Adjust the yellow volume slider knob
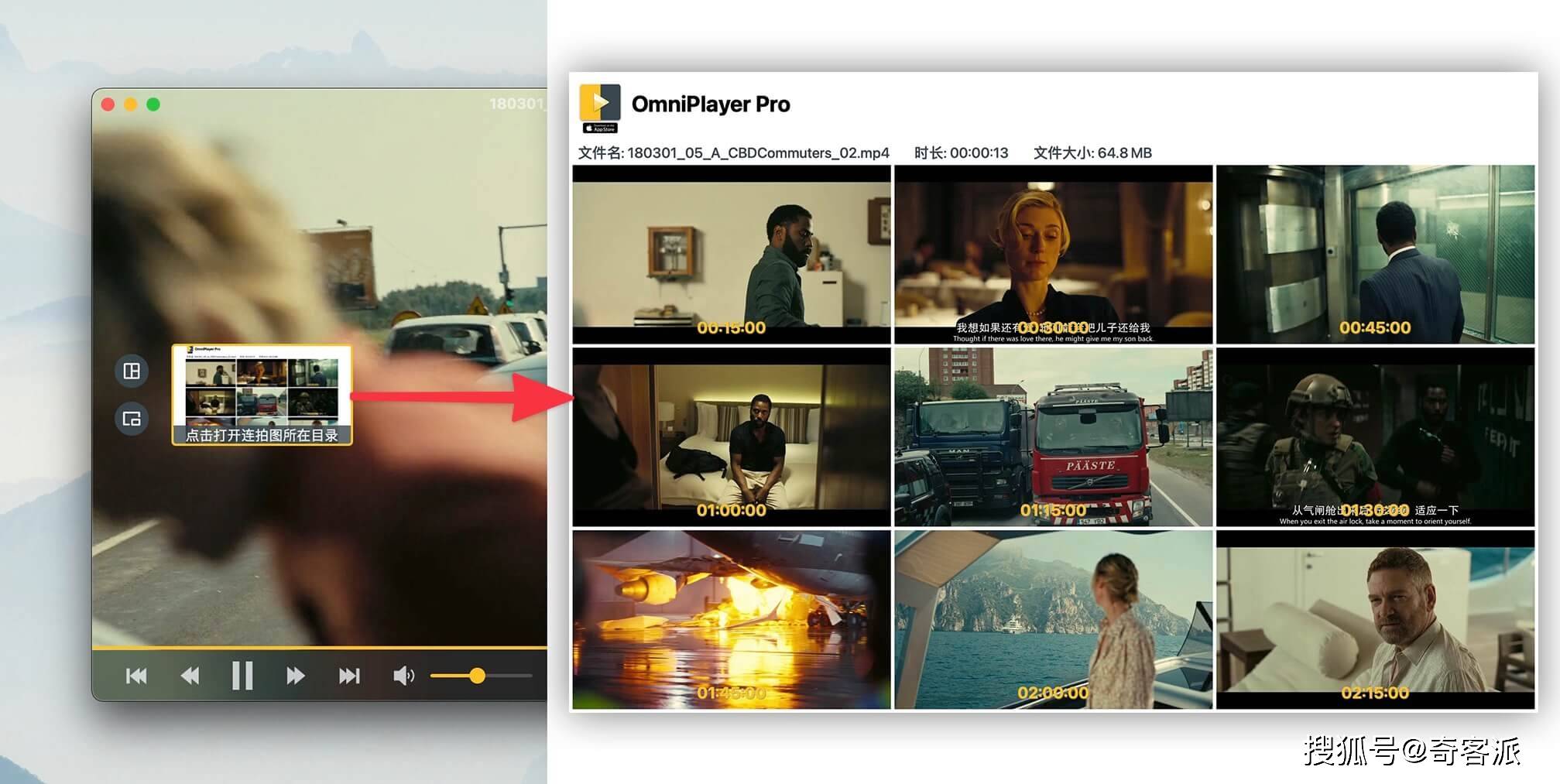Image resolution: width=1560 pixels, height=784 pixels. tap(478, 676)
